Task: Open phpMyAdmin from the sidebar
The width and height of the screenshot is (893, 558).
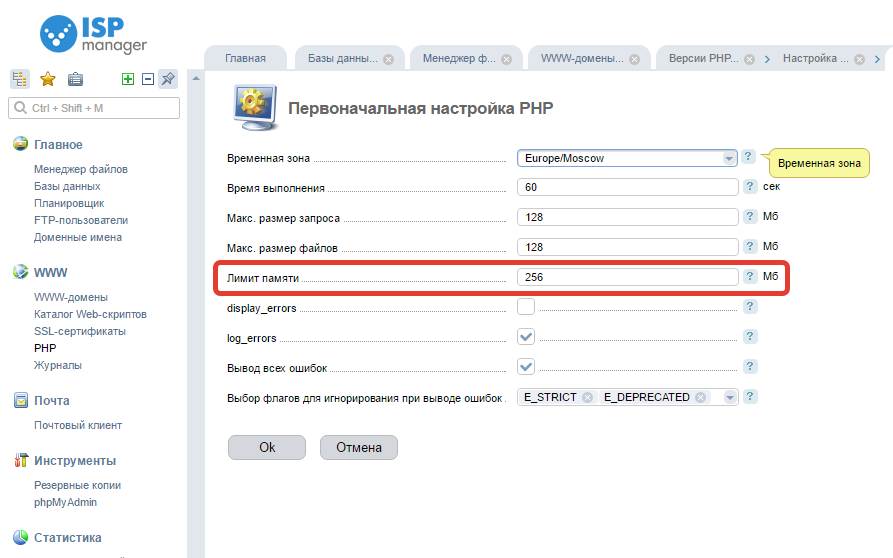Action: [65, 502]
